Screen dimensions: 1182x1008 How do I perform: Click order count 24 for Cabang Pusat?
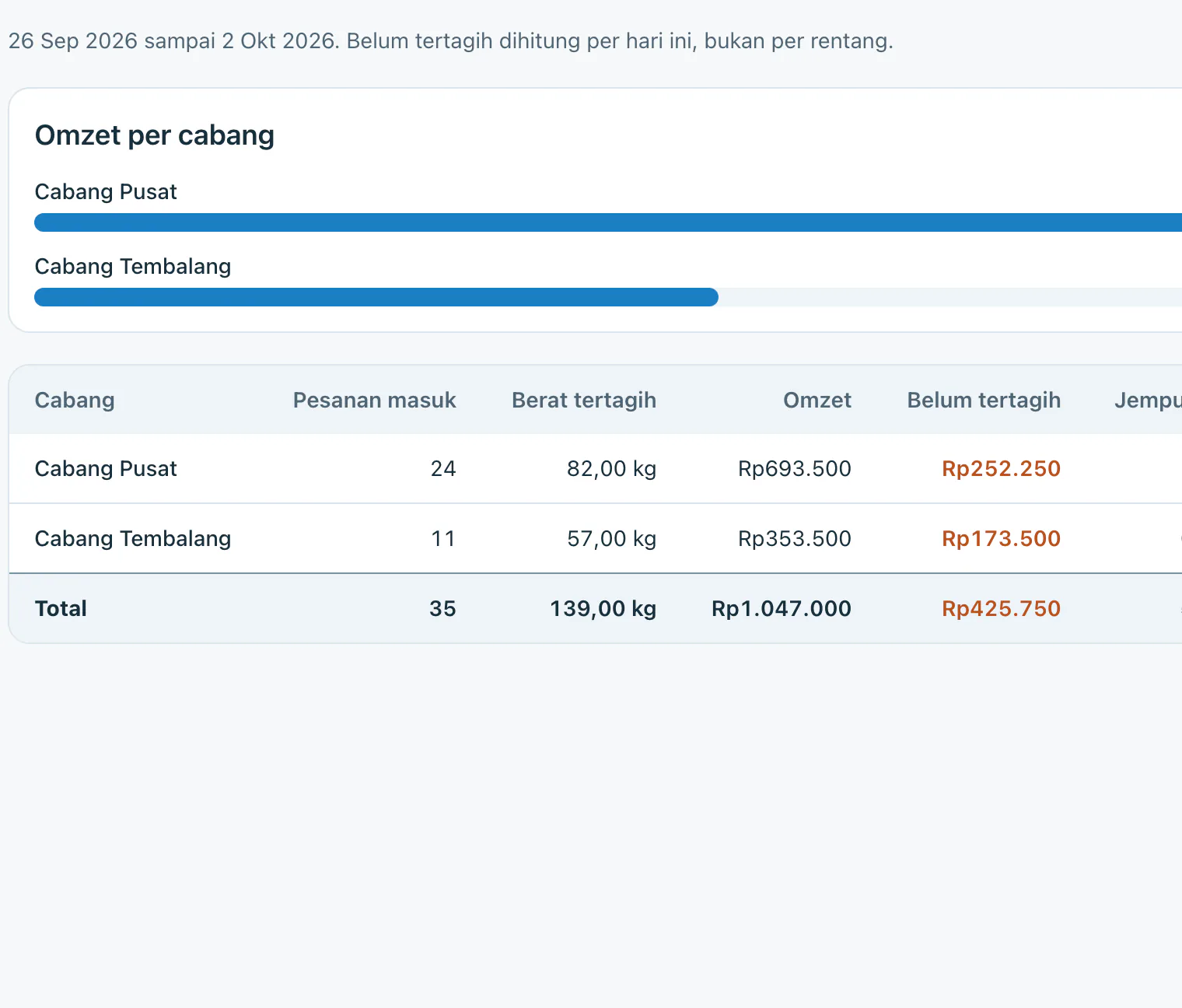pos(443,468)
